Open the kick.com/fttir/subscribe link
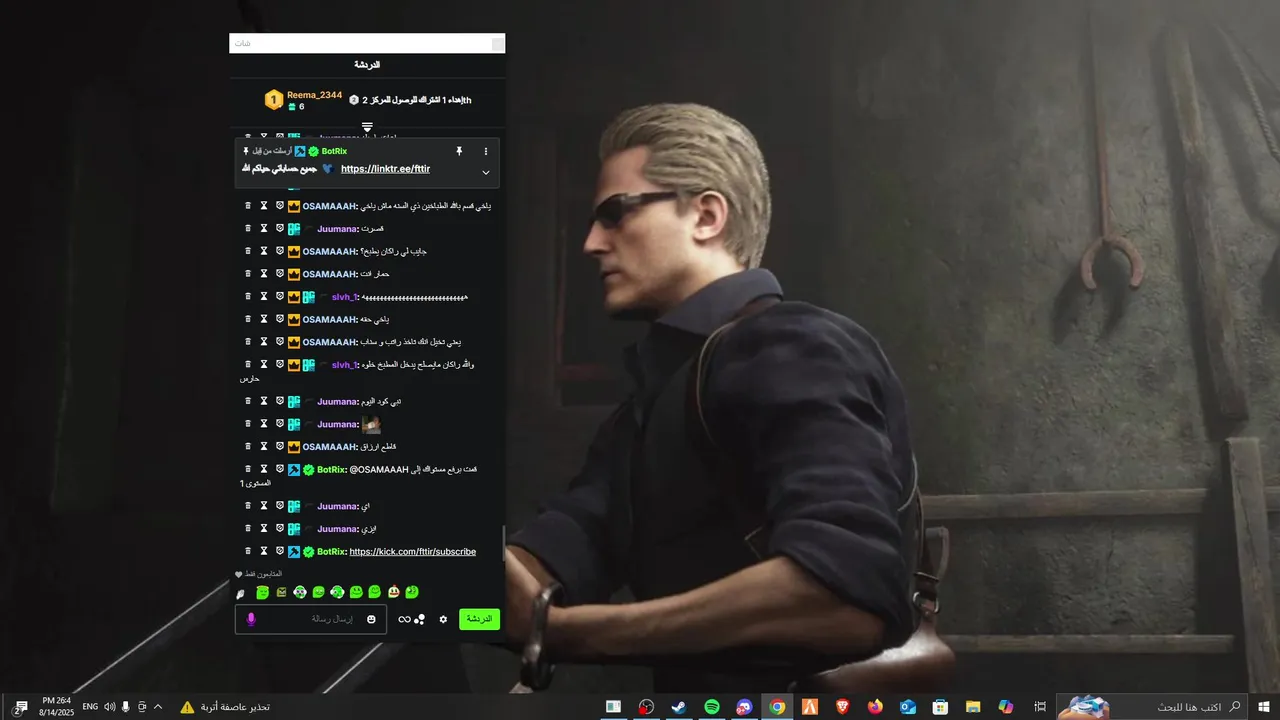This screenshot has height=720, width=1280. point(412,552)
